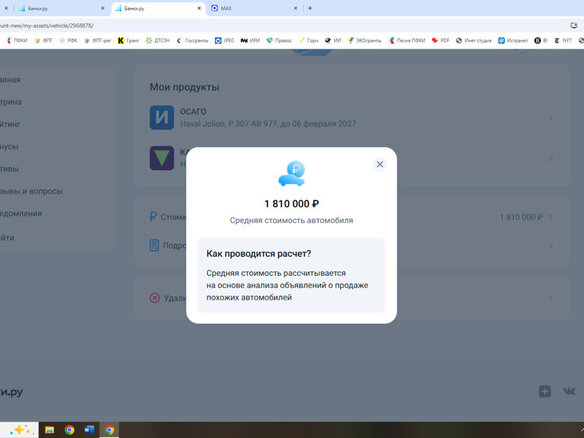Click the ruble cost icon in background row

point(153,216)
